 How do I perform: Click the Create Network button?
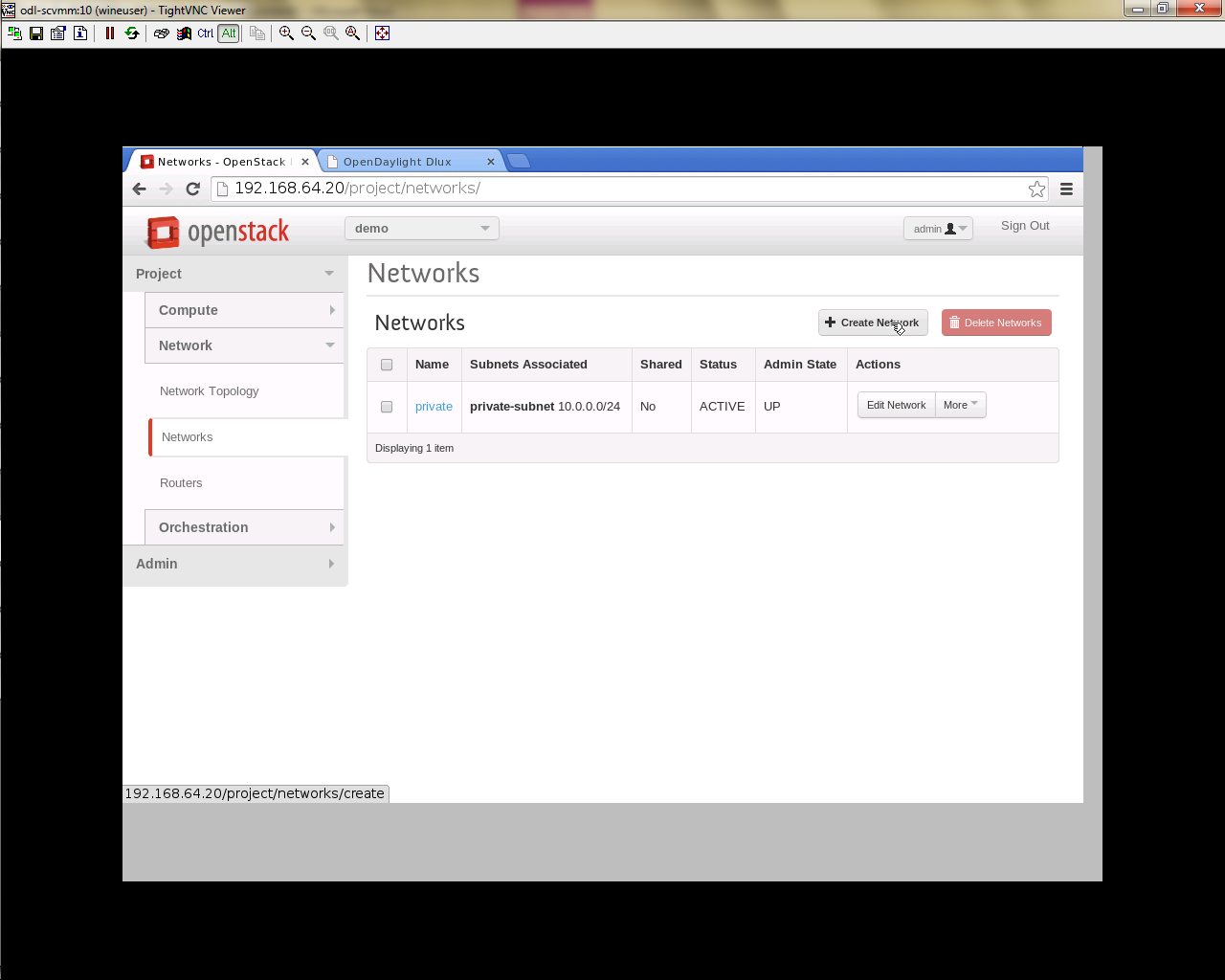click(x=873, y=323)
